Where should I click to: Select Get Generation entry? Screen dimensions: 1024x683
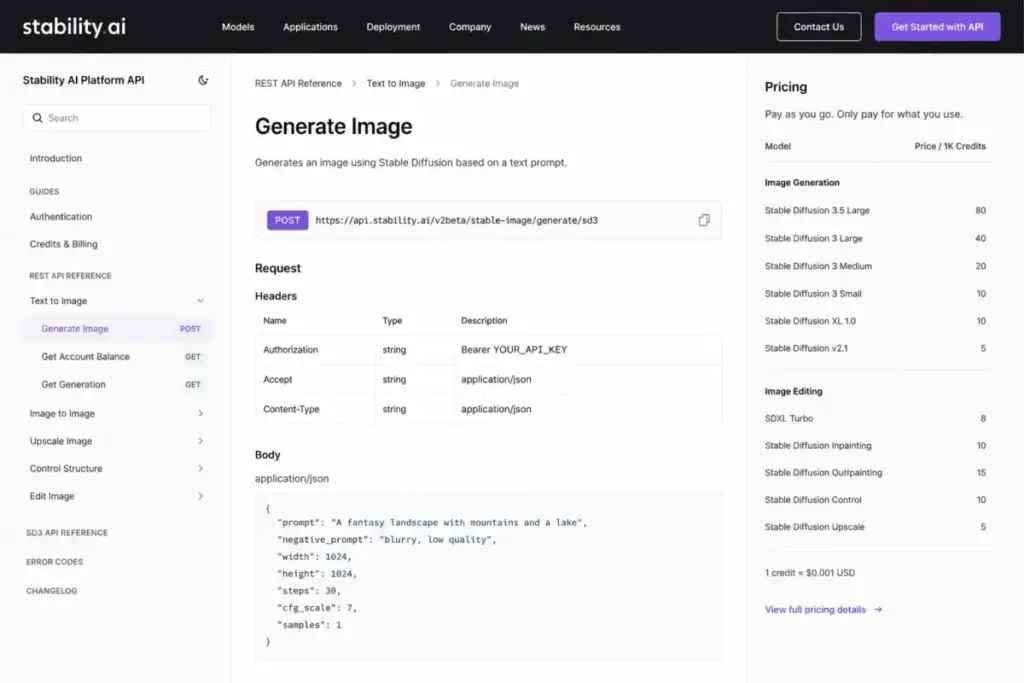pyautogui.click(x=117, y=385)
